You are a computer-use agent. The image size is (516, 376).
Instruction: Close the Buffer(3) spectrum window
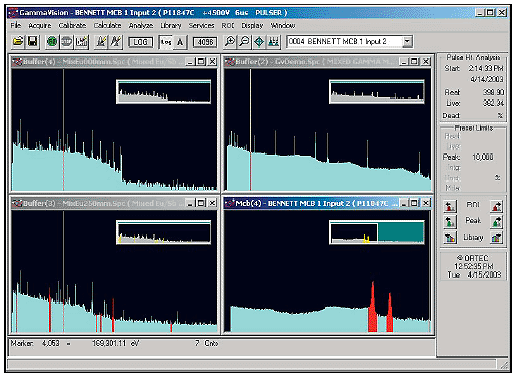click(x=212, y=203)
